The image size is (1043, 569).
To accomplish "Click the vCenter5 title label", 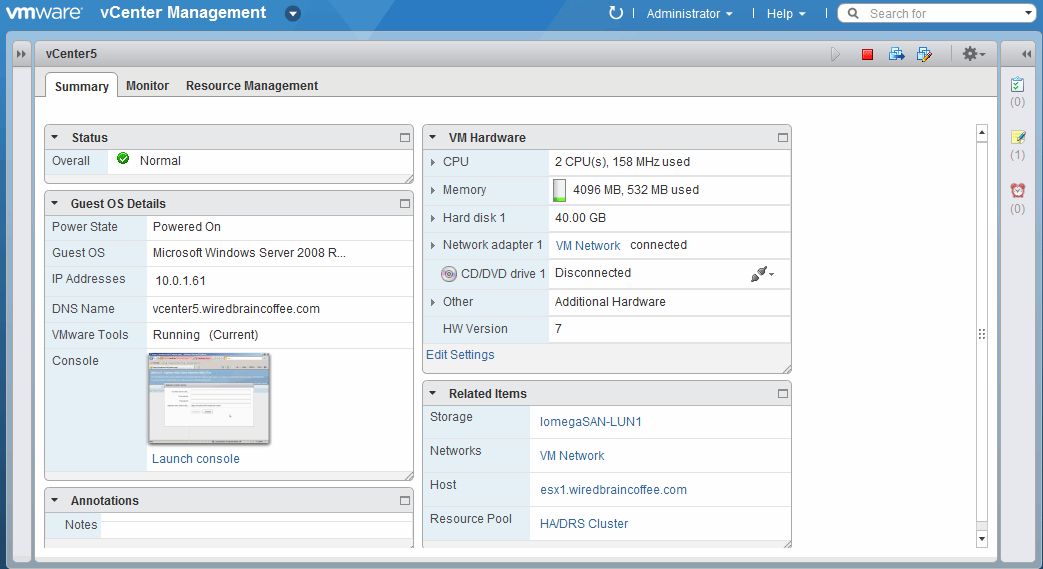I will 71,54.
